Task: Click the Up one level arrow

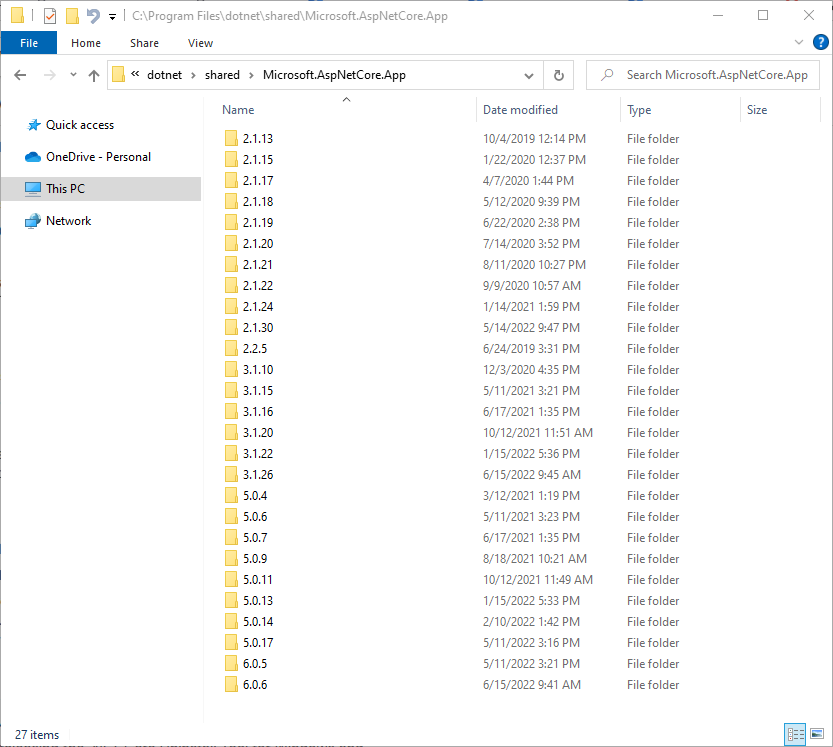Action: 93,75
